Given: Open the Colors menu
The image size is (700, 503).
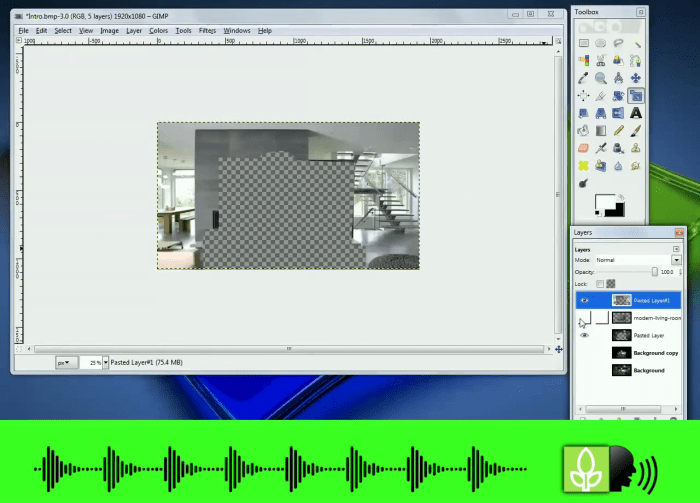Looking at the screenshot, I should click(x=158, y=31).
